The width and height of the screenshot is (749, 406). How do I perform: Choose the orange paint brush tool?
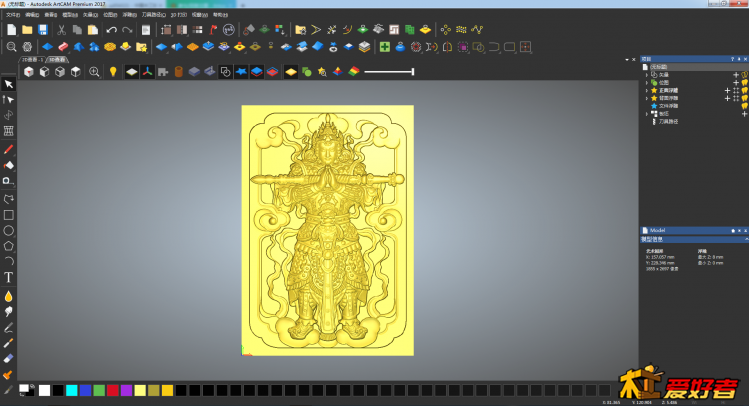(x=8, y=374)
